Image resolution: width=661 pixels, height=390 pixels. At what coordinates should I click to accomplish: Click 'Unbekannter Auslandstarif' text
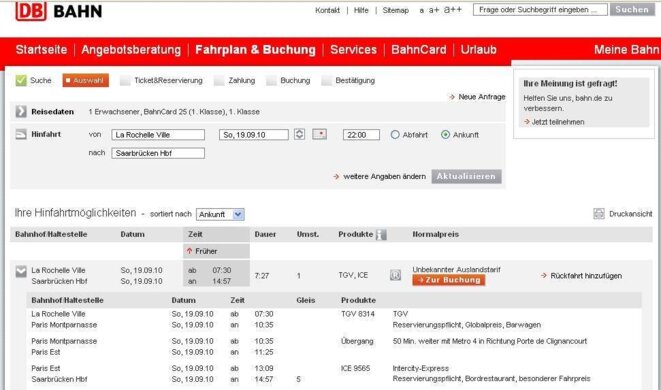tap(457, 269)
